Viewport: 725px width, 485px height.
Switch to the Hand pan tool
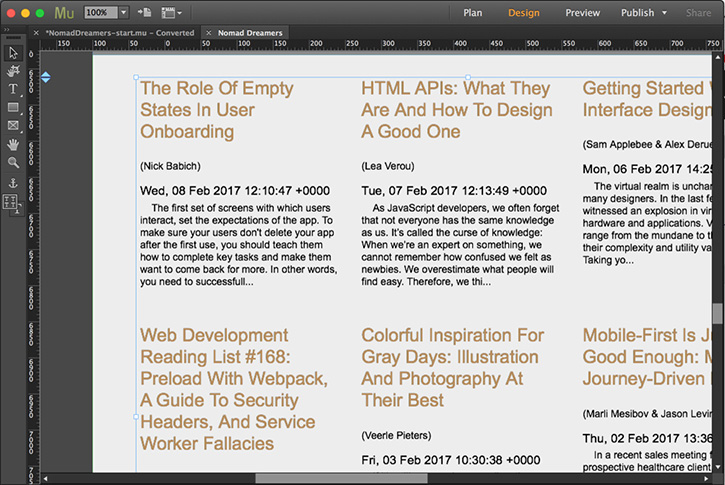click(x=13, y=144)
